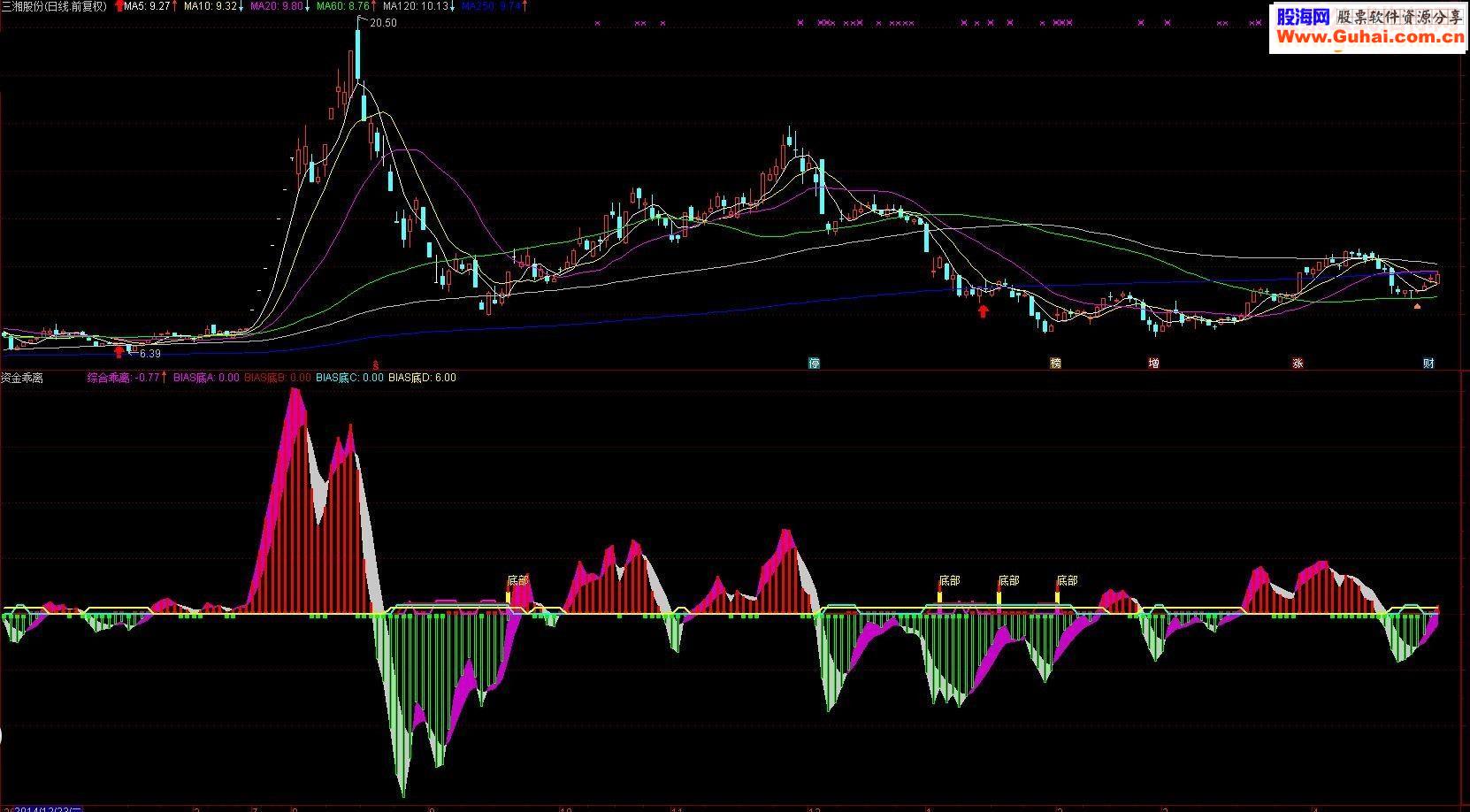Click the 20.50 high price label
The width and height of the screenshot is (1470, 812).
(x=384, y=23)
